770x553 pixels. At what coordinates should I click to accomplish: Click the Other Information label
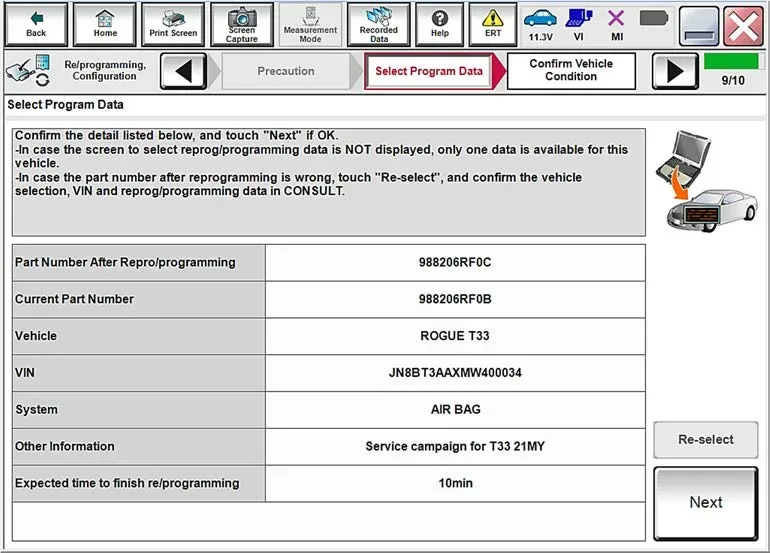65,446
